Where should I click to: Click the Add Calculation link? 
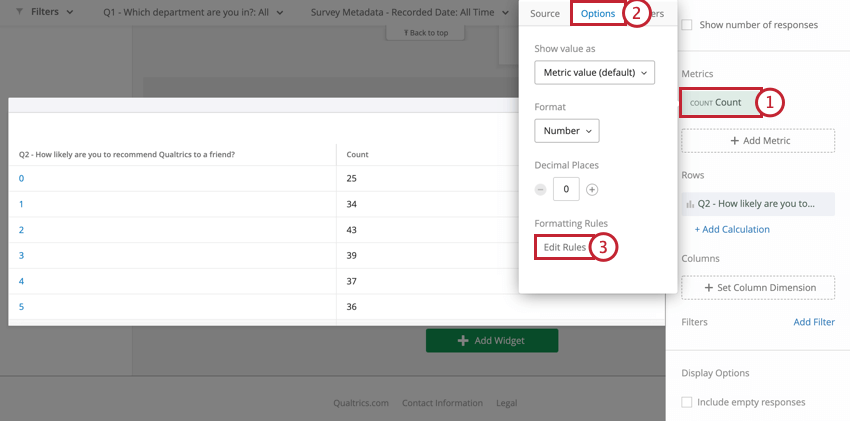[732, 229]
